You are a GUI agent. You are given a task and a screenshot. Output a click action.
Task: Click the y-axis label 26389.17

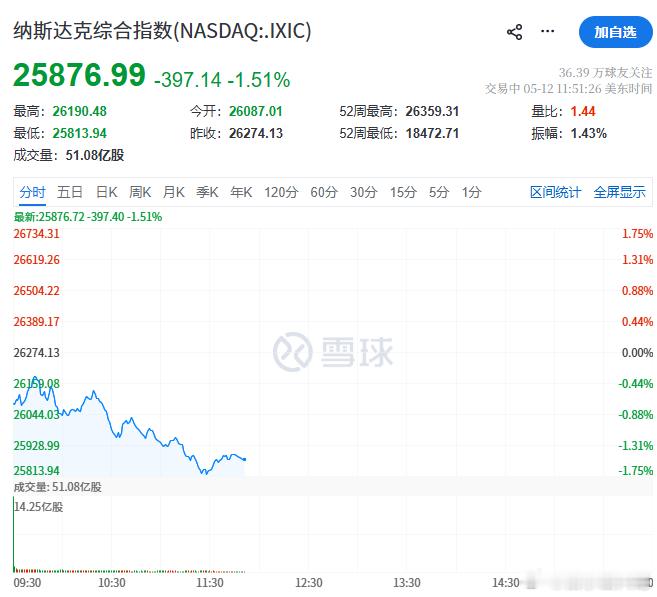[36, 322]
